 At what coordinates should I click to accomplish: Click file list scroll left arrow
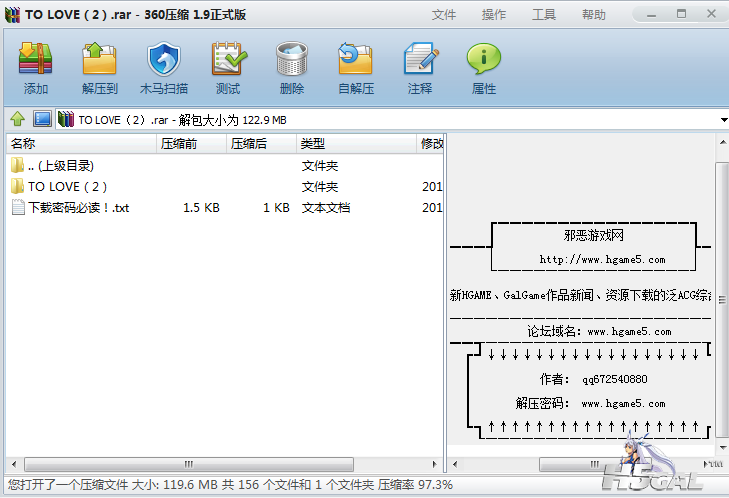click(x=14, y=464)
